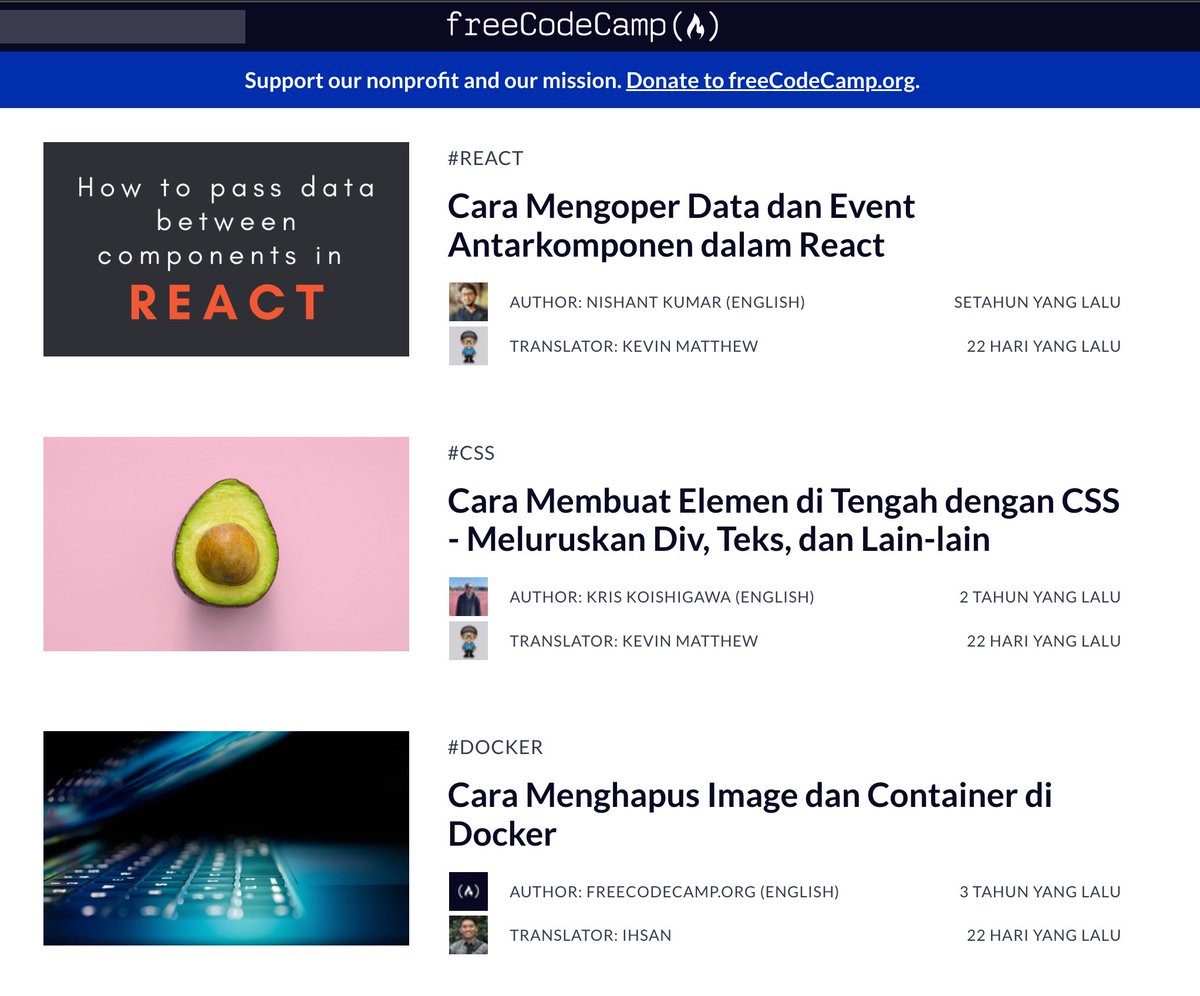Open translator Kevin Matthew under CSS article
1200x996 pixels.
coord(634,641)
